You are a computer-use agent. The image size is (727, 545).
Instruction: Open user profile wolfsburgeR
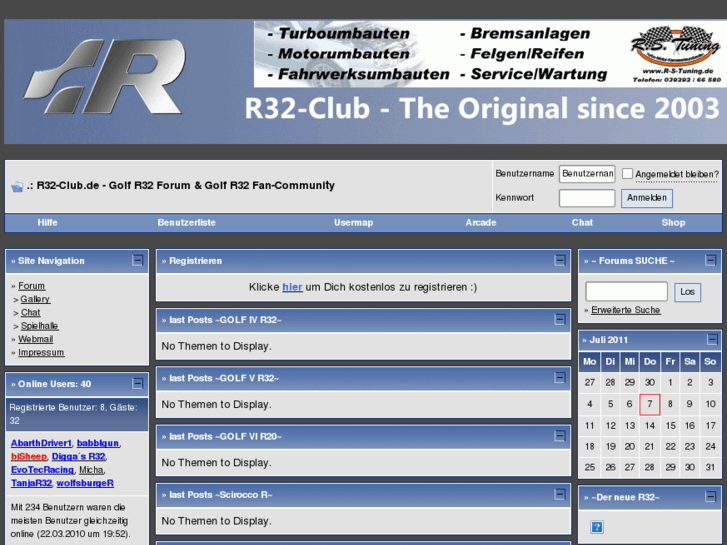[x=85, y=483]
